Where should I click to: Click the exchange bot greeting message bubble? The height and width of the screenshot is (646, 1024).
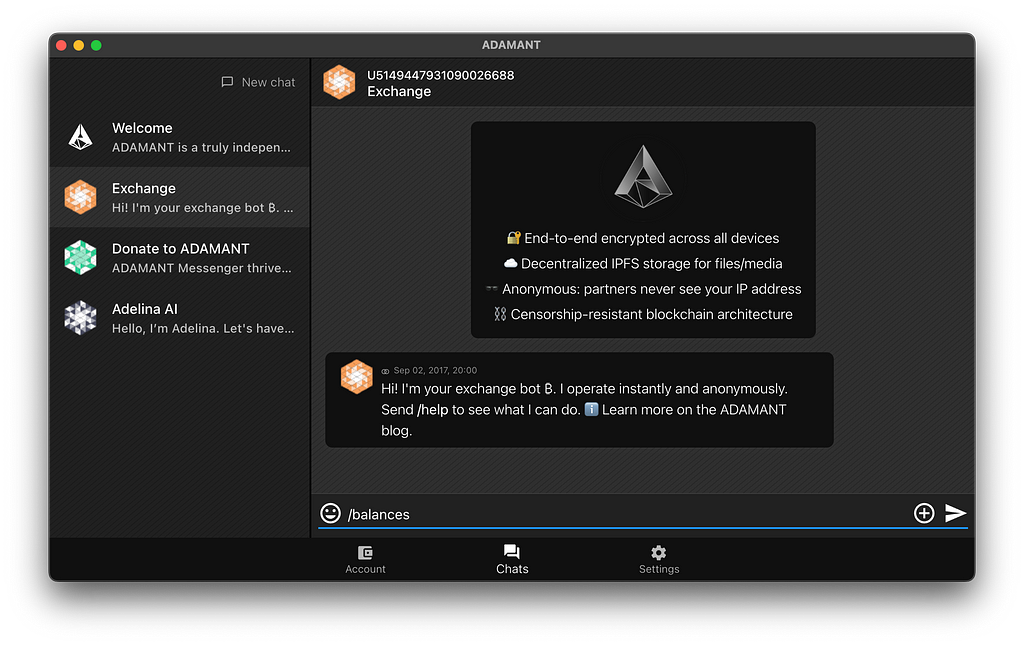click(x=579, y=400)
